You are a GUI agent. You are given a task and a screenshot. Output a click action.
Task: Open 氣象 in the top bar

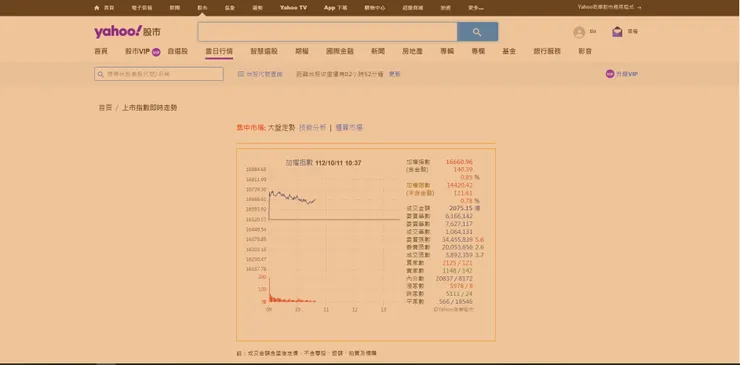point(230,8)
